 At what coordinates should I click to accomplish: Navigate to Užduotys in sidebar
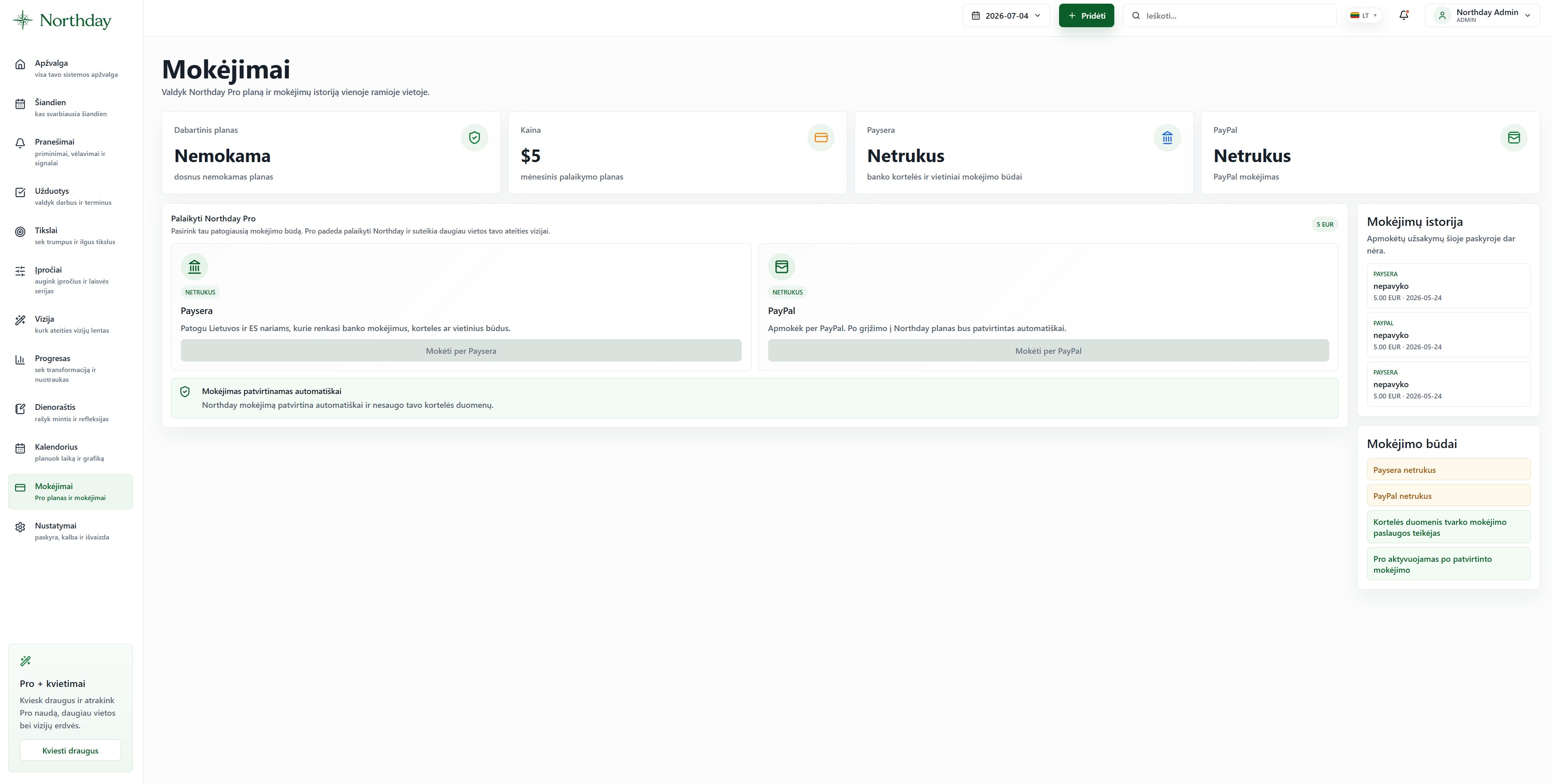[x=70, y=196]
